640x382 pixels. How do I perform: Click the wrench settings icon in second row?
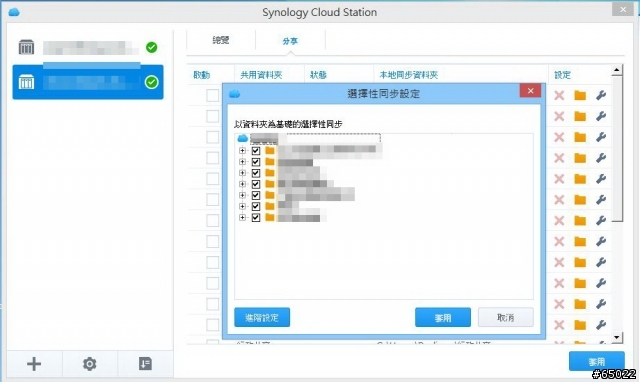pyautogui.click(x=601, y=116)
